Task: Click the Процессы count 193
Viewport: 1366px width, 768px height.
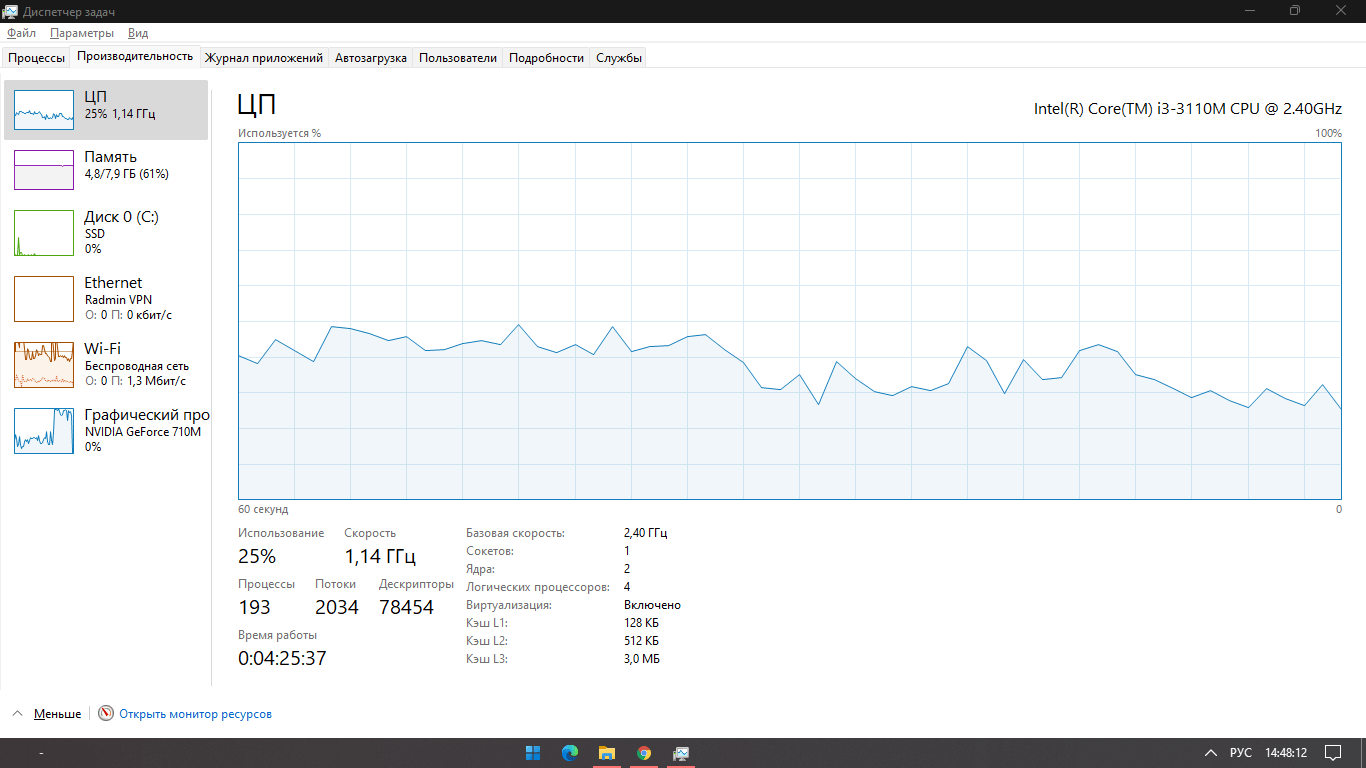Action: pos(254,607)
